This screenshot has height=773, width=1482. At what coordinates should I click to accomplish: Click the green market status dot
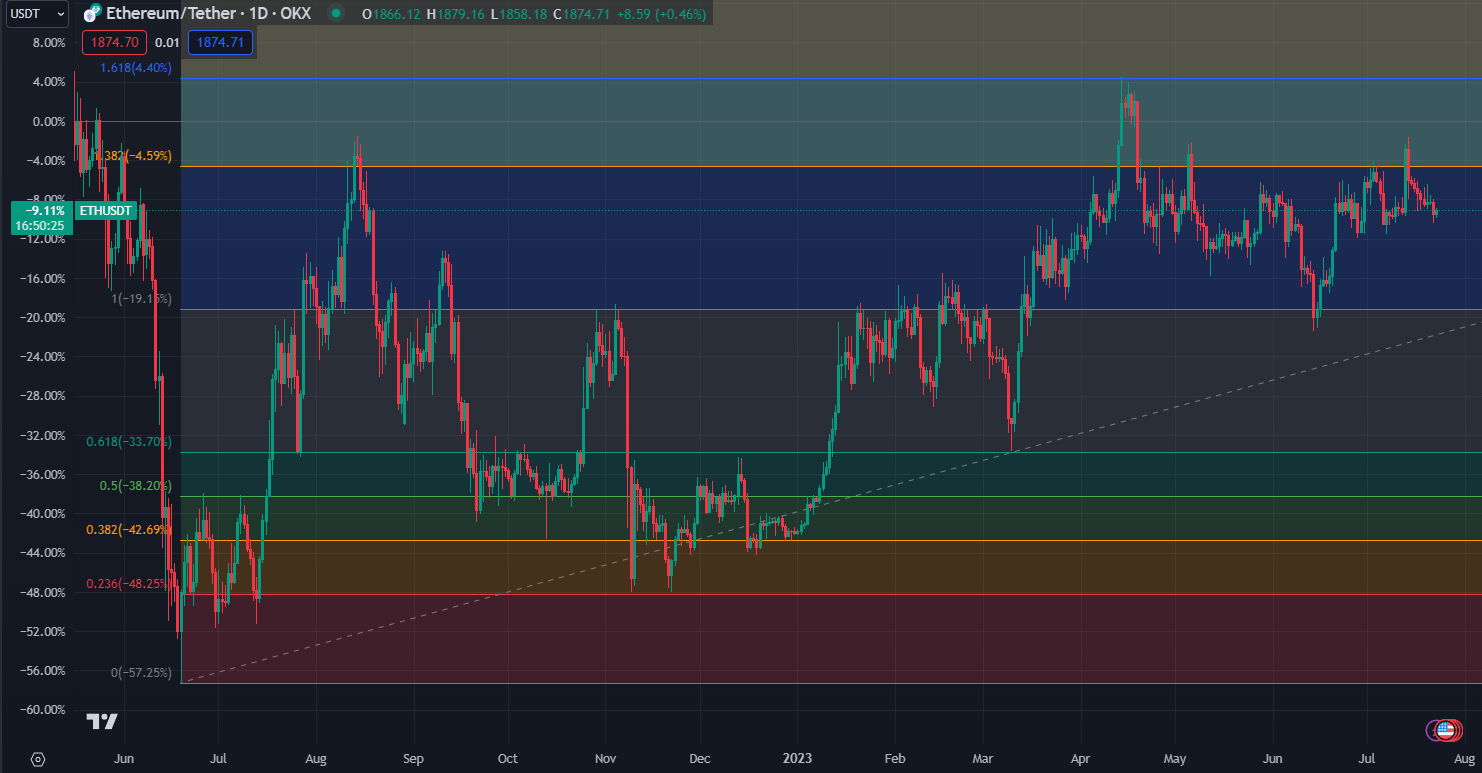click(x=336, y=14)
